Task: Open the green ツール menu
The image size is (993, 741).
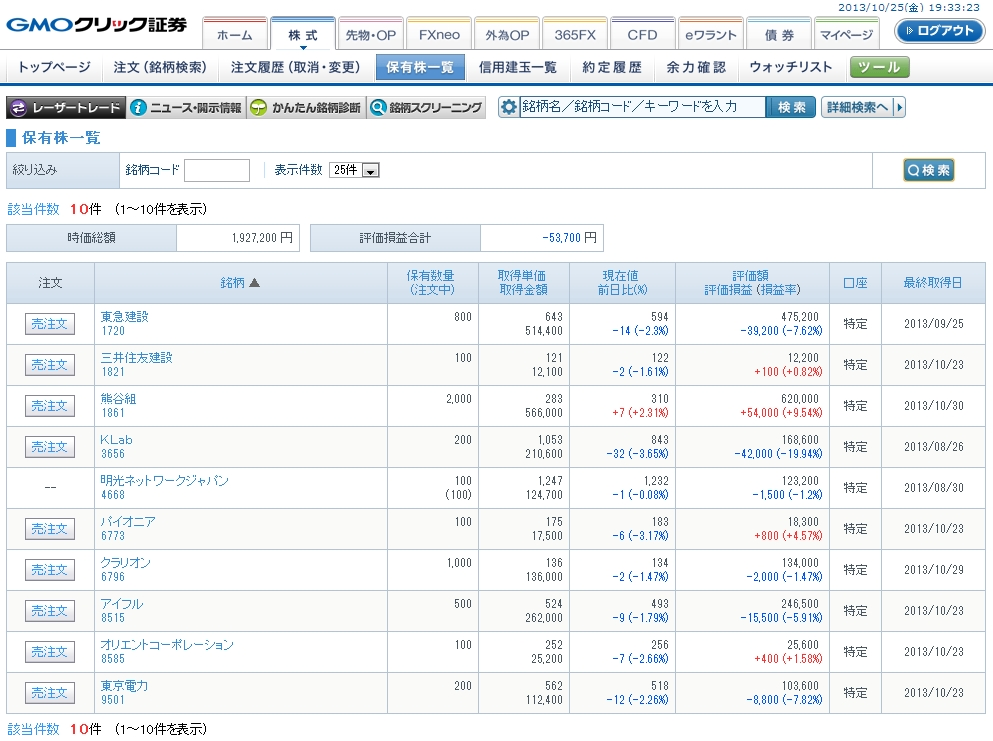Action: click(x=880, y=67)
